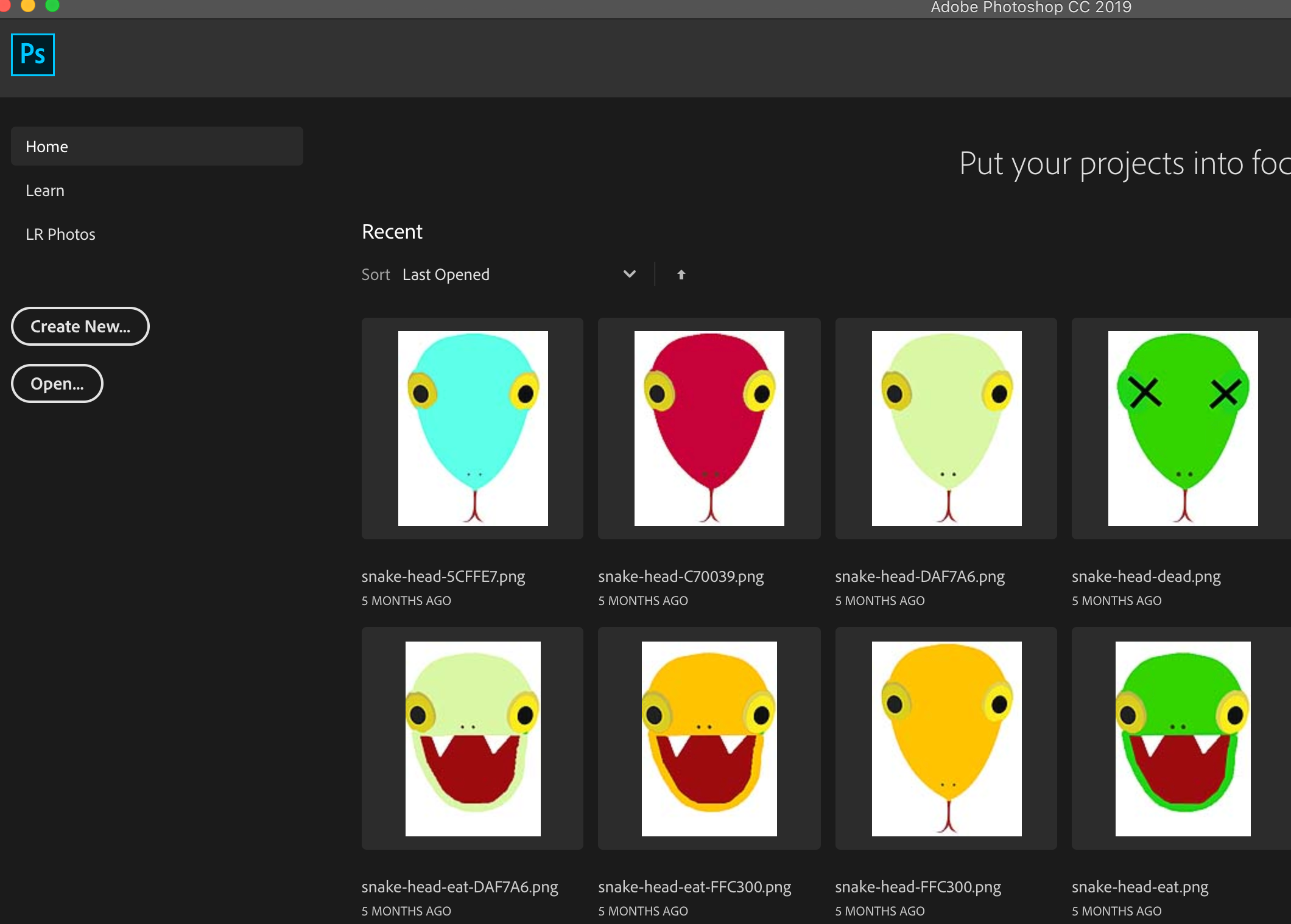Select the Home sidebar item
This screenshot has height=924, width=1291.
(157, 146)
